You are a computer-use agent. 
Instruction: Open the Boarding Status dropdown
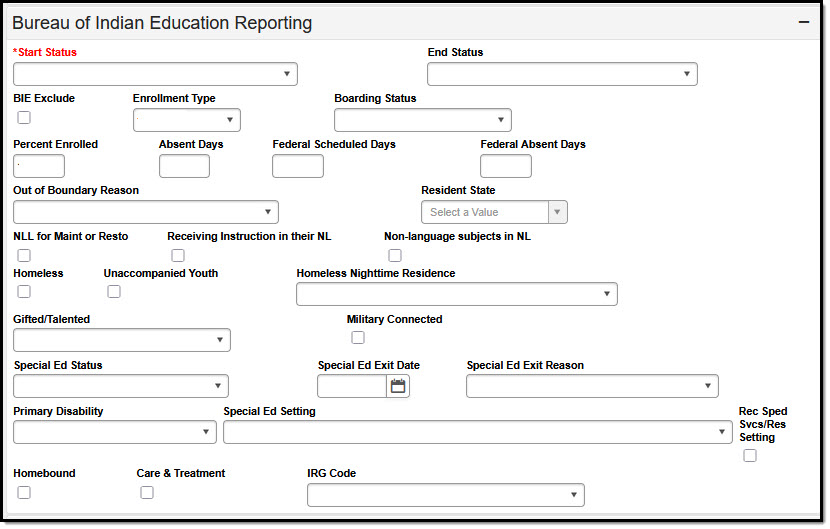point(422,120)
